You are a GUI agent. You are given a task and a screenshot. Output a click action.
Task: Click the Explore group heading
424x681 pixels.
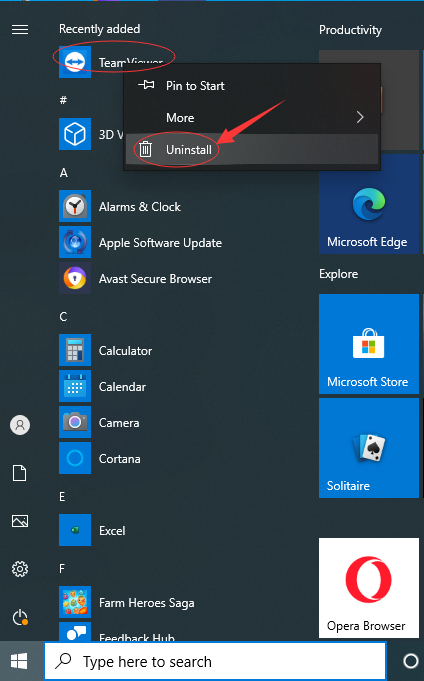(x=338, y=274)
